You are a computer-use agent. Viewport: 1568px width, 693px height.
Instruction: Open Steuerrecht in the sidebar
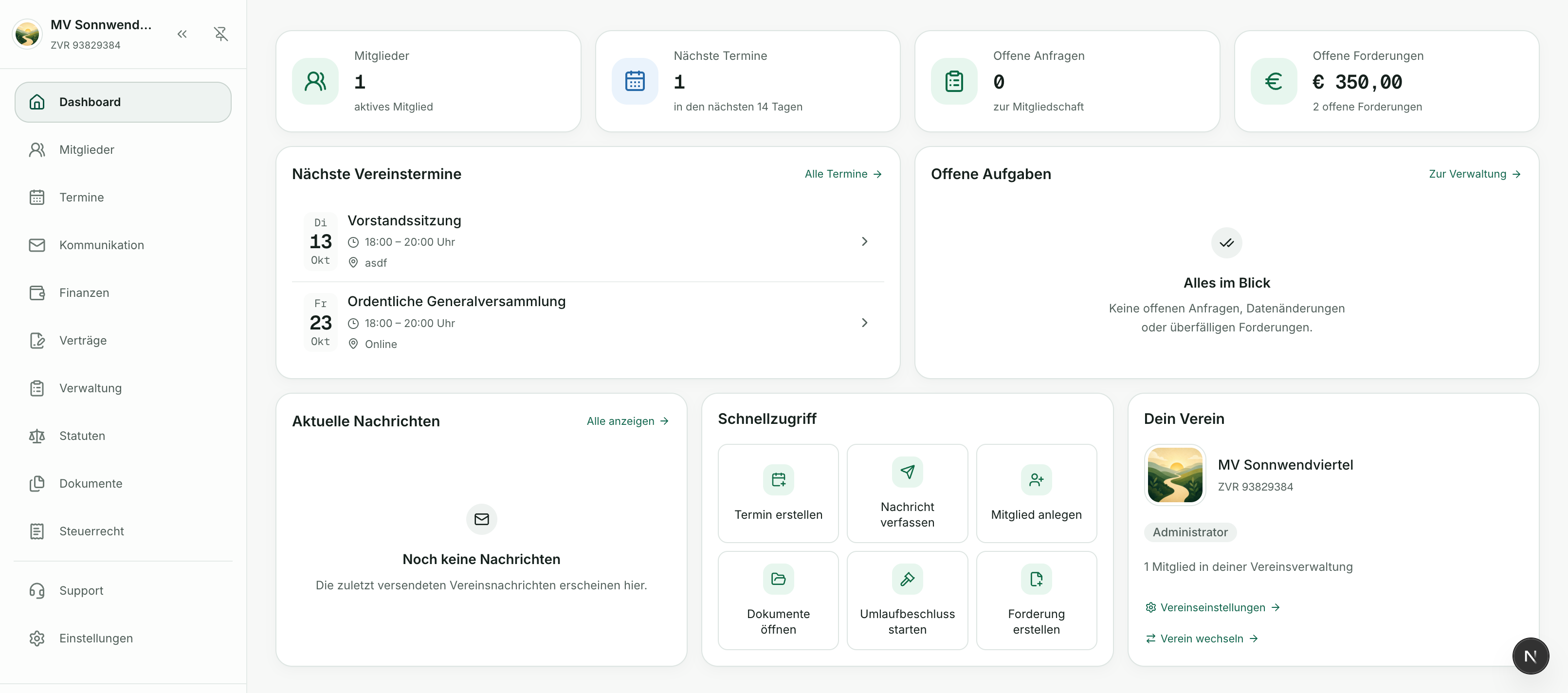[x=123, y=531]
